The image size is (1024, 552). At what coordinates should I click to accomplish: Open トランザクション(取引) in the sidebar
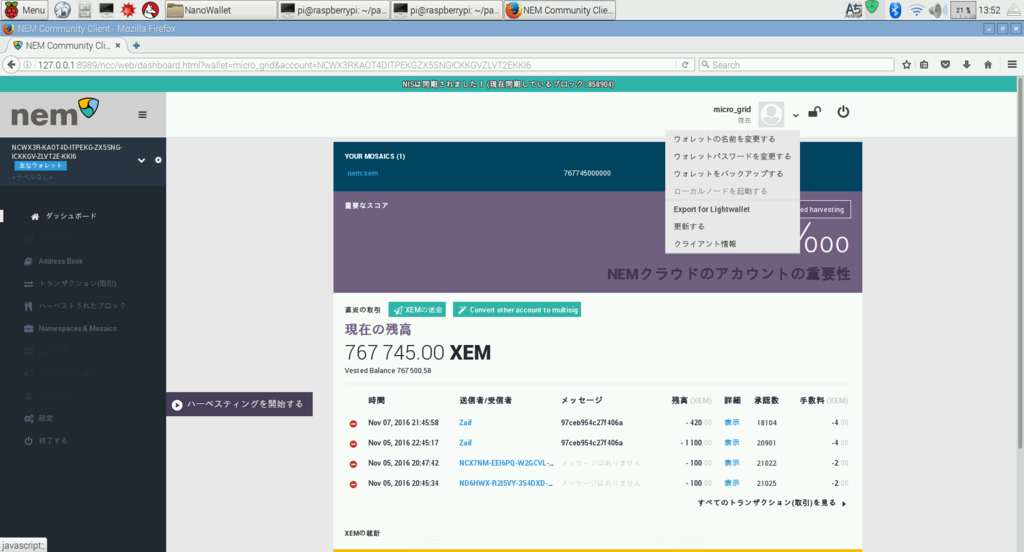point(77,284)
